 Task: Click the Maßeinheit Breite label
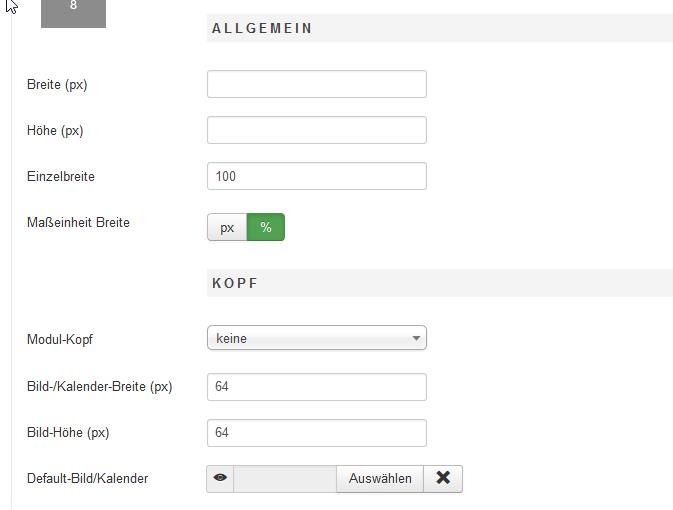coord(78,222)
